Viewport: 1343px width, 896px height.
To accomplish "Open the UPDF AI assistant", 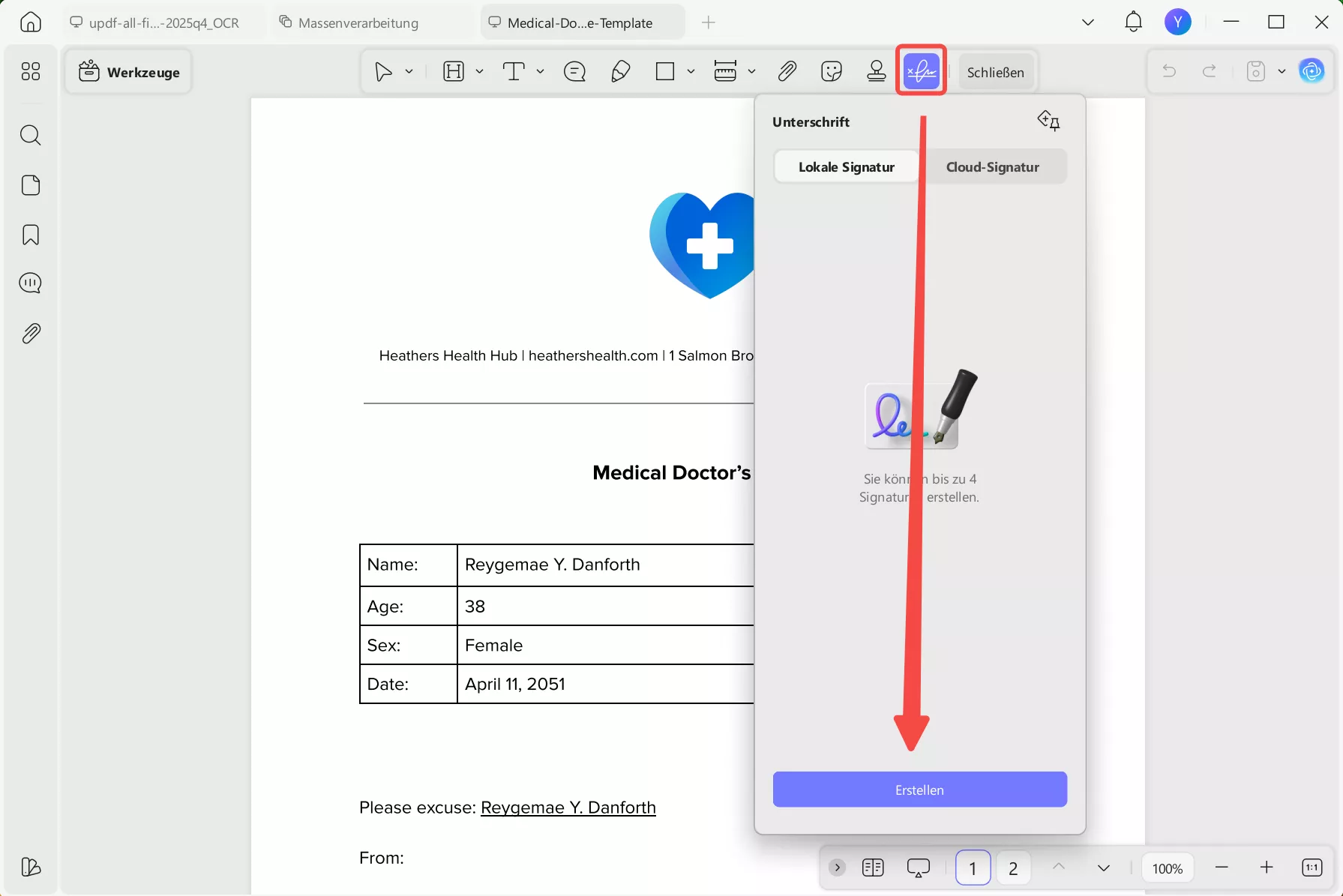I will click(x=1312, y=72).
